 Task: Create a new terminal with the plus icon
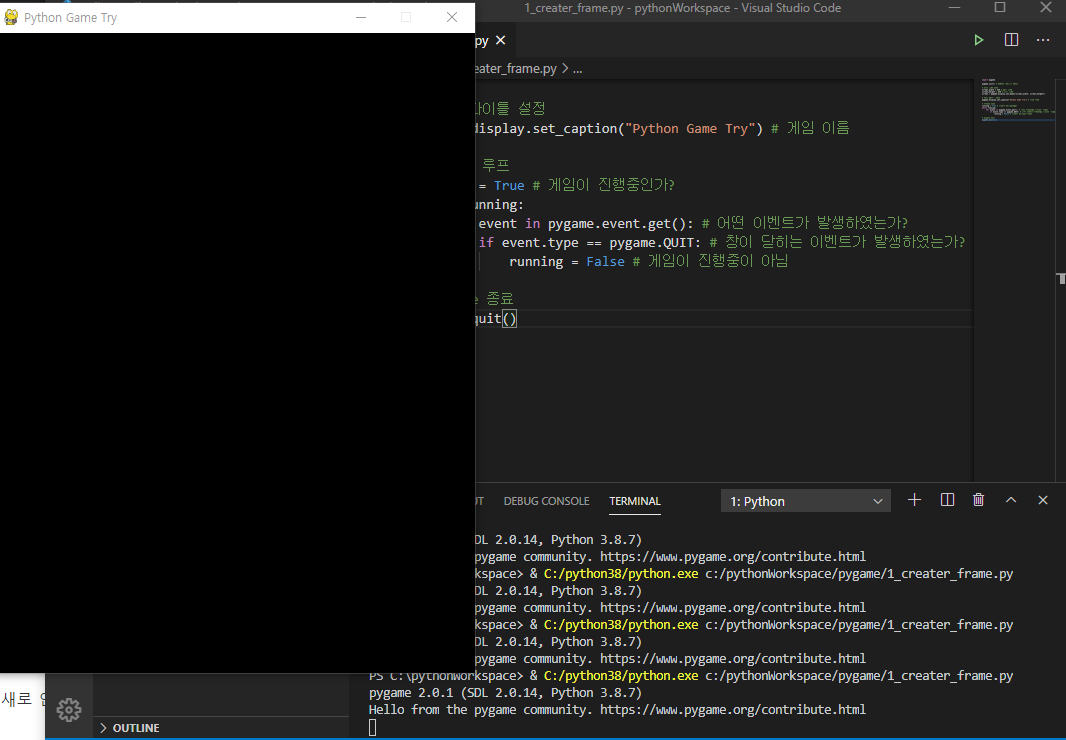click(x=914, y=500)
